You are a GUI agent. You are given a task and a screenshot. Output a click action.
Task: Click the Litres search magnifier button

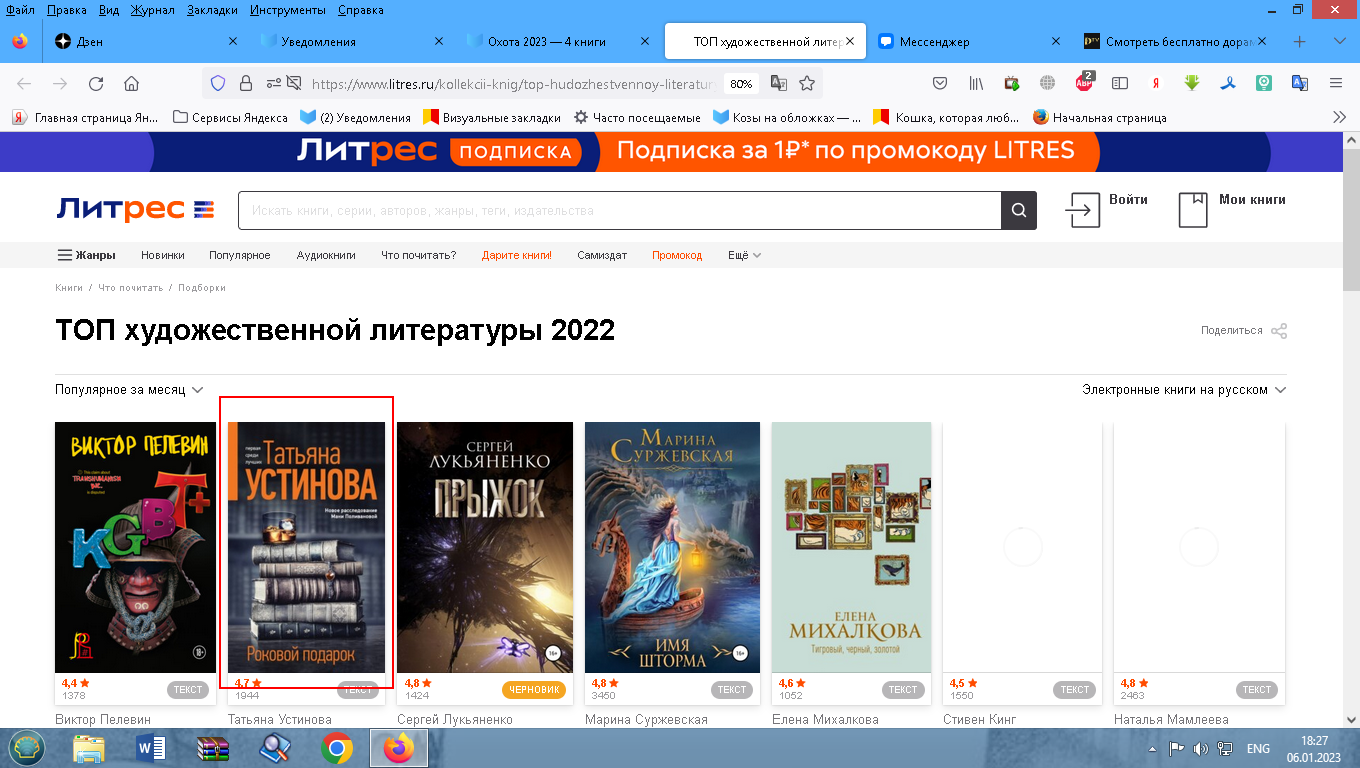[1018, 210]
